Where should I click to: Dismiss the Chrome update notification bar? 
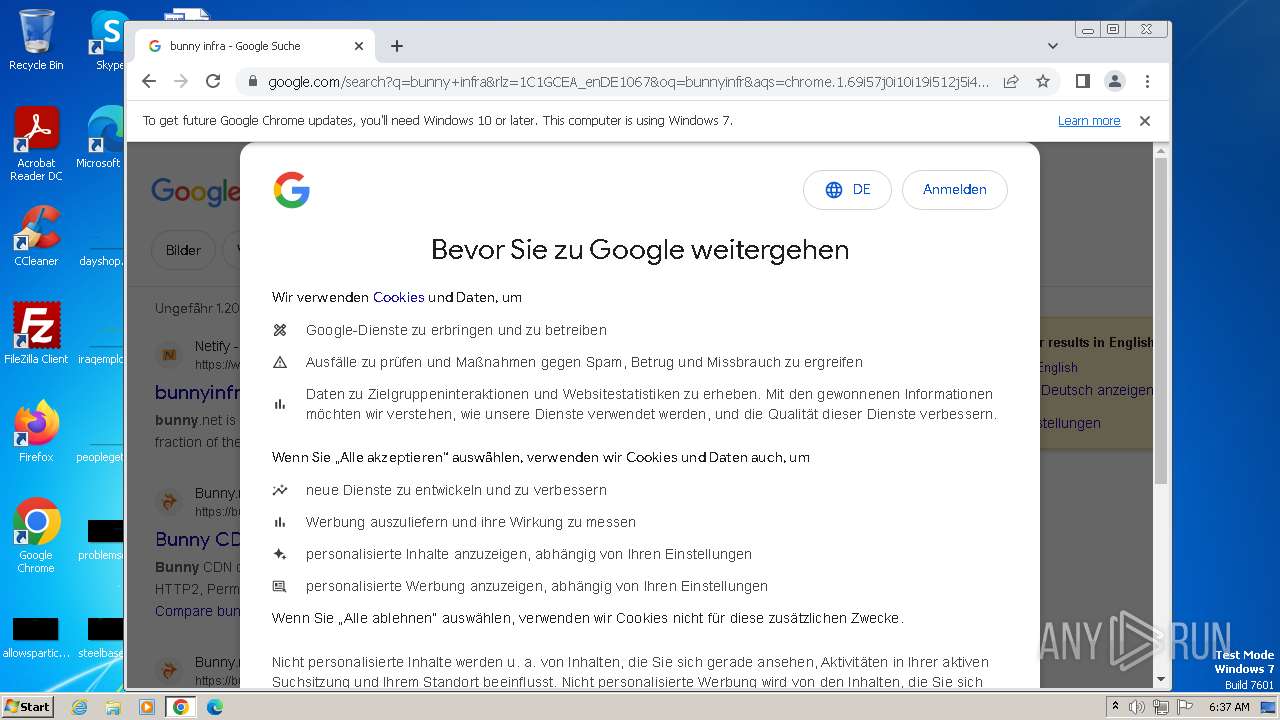point(1145,121)
